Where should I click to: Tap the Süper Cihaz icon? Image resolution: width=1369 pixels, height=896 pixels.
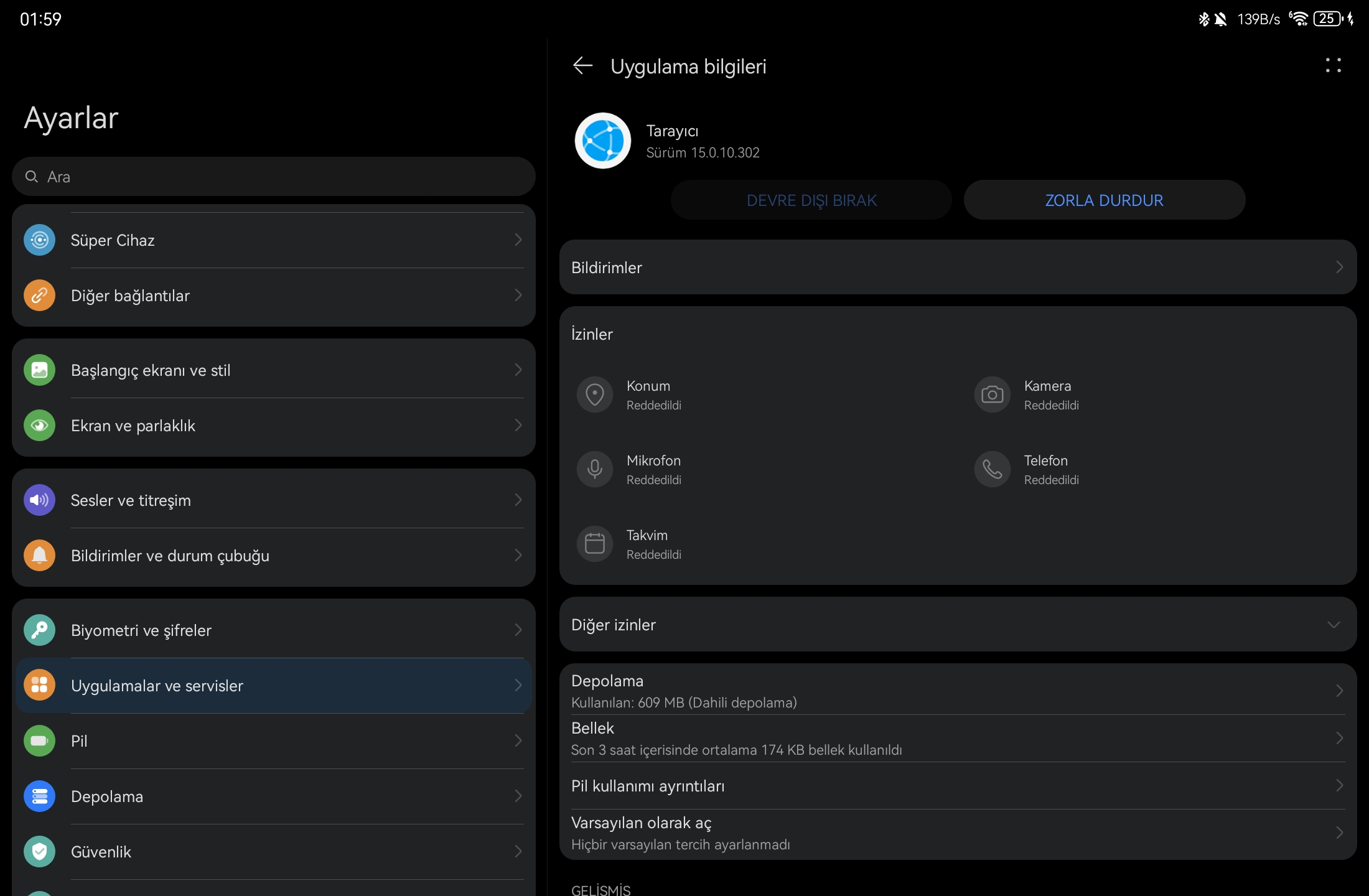[39, 240]
